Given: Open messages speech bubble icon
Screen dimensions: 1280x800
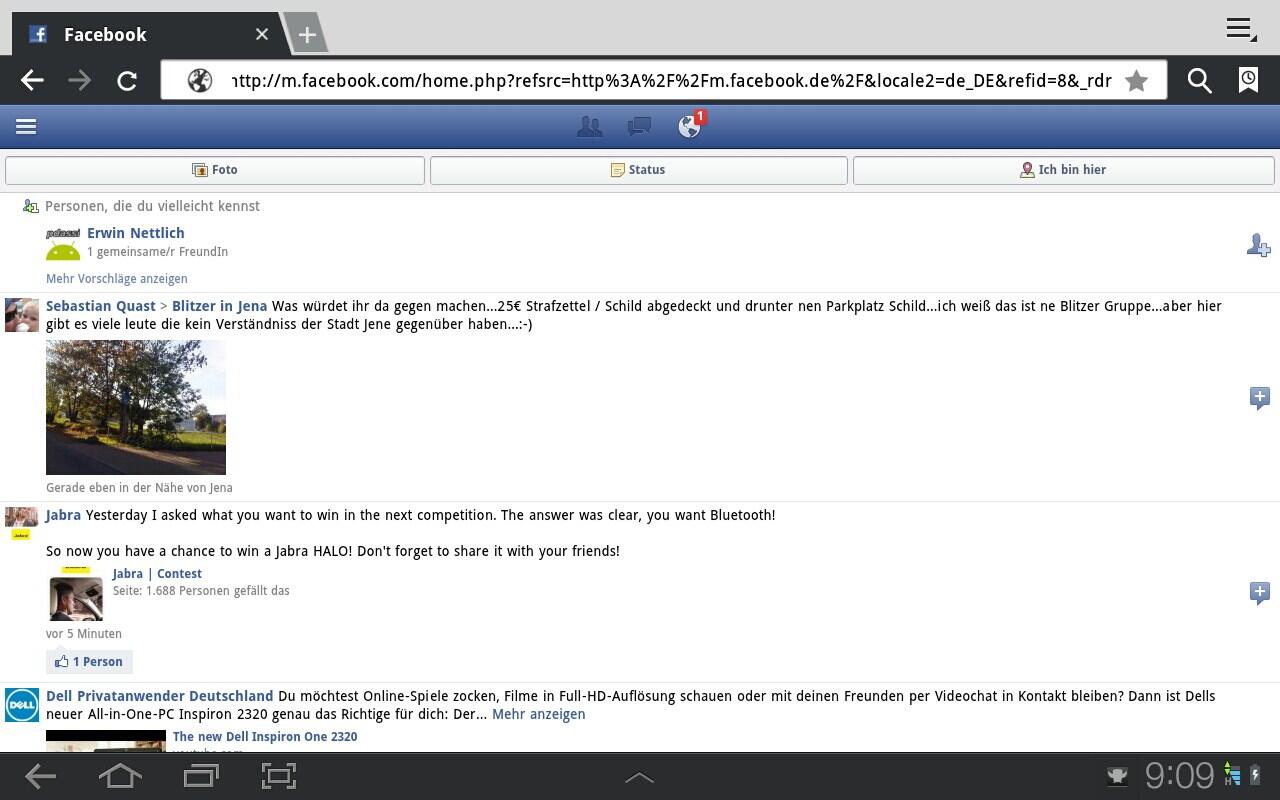Looking at the screenshot, I should 639,126.
